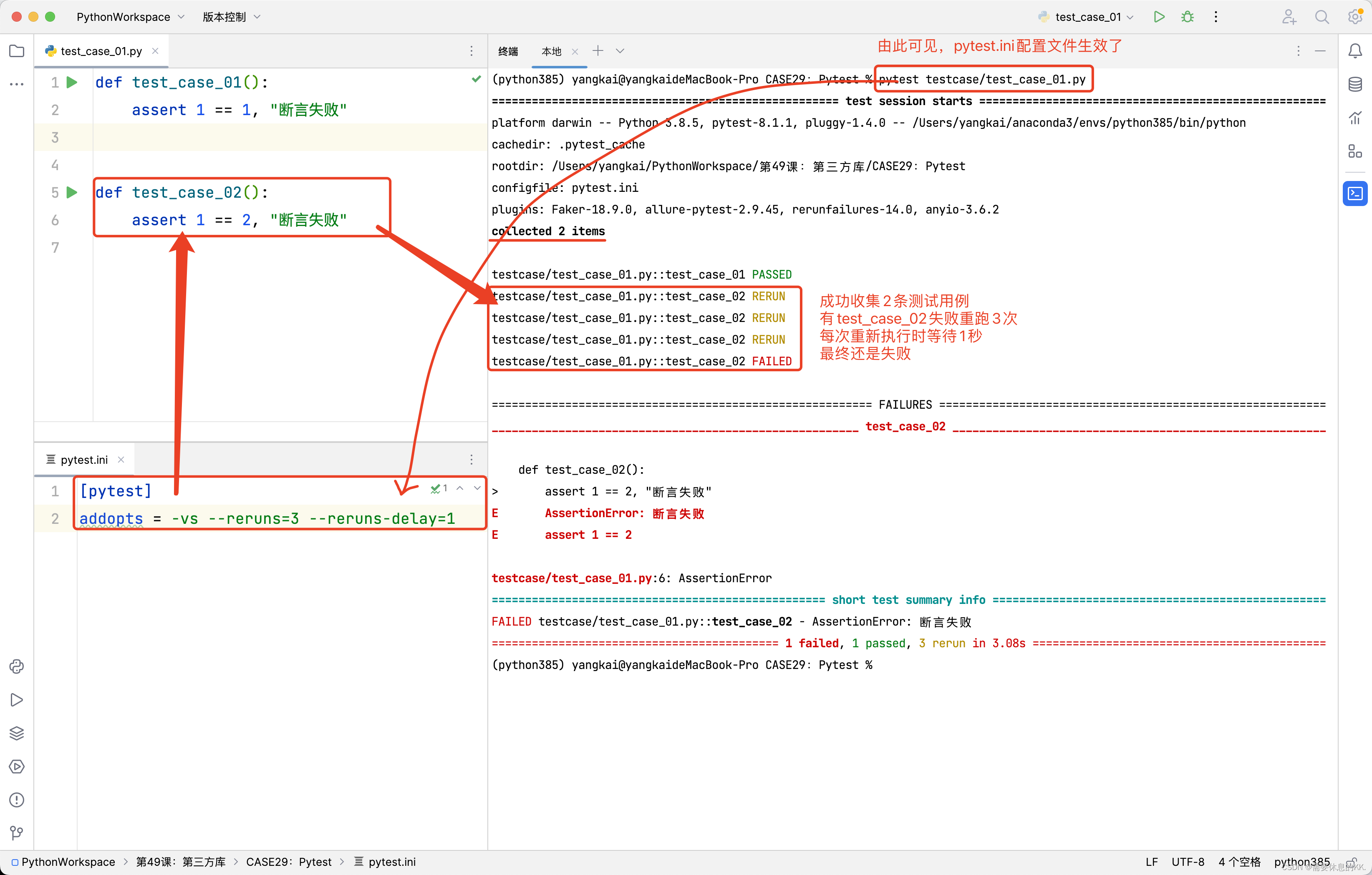Go to previous highlighted problem arrow

(460, 488)
